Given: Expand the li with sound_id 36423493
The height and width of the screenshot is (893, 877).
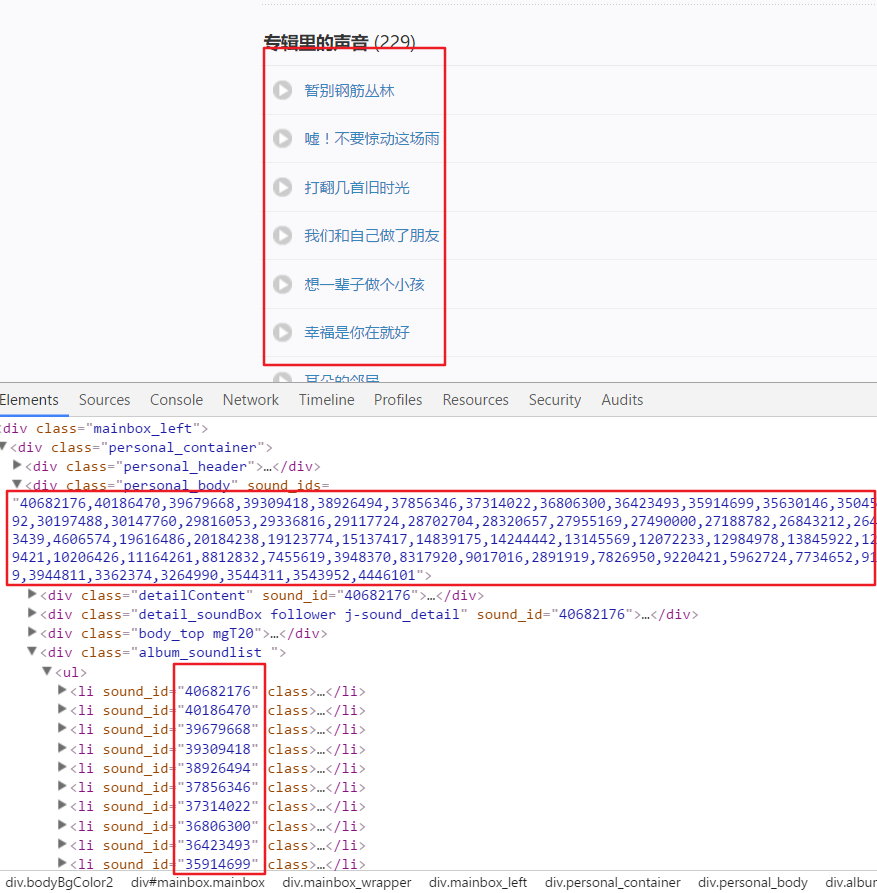Looking at the screenshot, I should click(62, 844).
